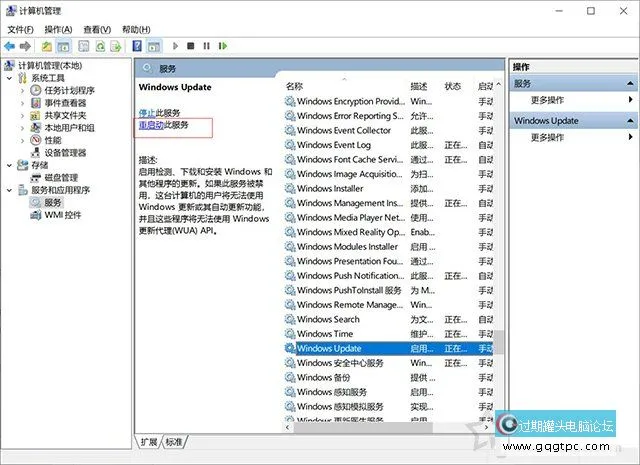Viewport: 640px width, 465px height.
Task: Select 共享文件夹 in the tree
Action: [65, 115]
